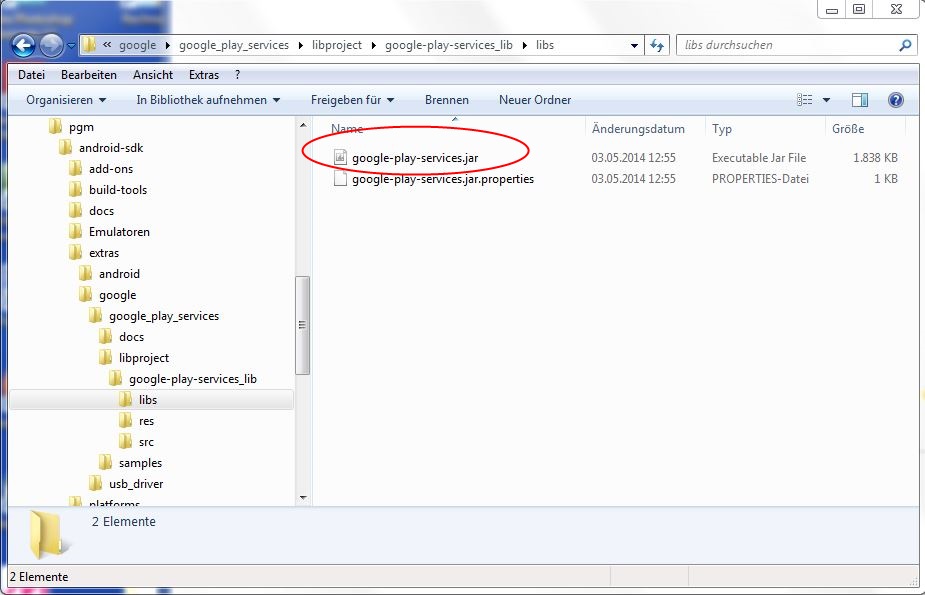Select the Emulatoren folder
Viewport: 925px width, 595px height.
tap(119, 232)
